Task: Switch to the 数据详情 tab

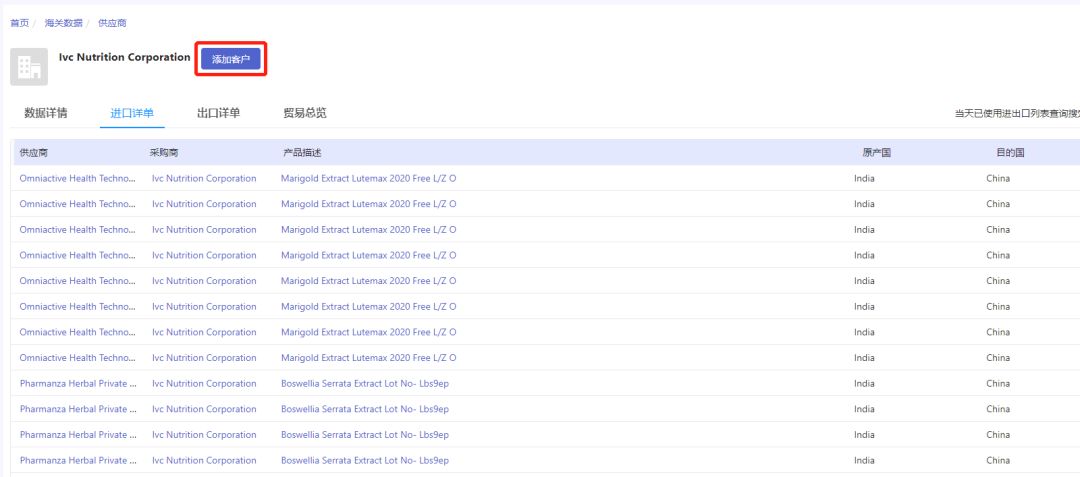Action: [x=46, y=114]
